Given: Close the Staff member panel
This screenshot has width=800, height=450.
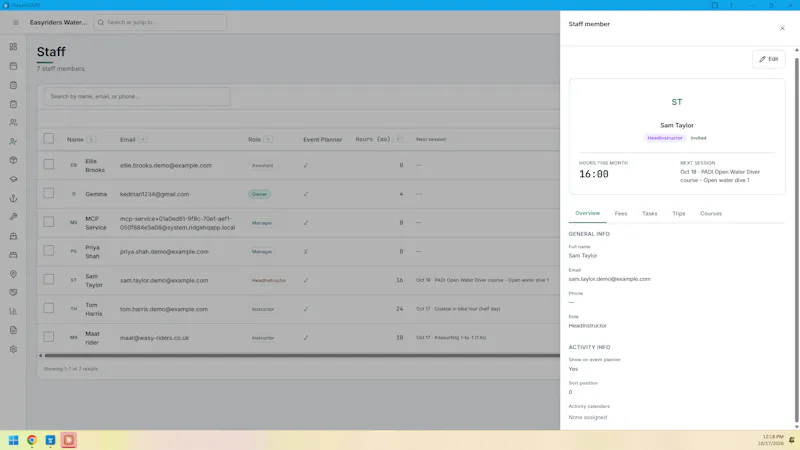Looking at the screenshot, I should click(782, 29).
